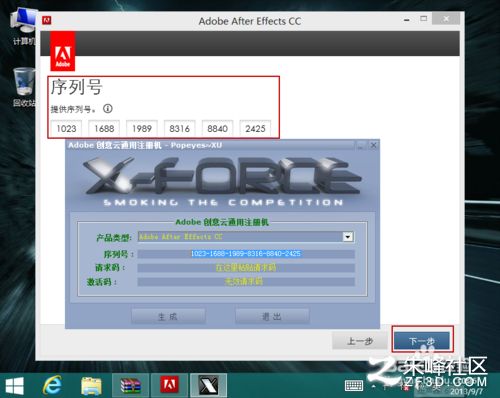This screenshot has height=398, width=500.
Task: Expand the product type dropdown arrow
Action: pyautogui.click(x=348, y=237)
